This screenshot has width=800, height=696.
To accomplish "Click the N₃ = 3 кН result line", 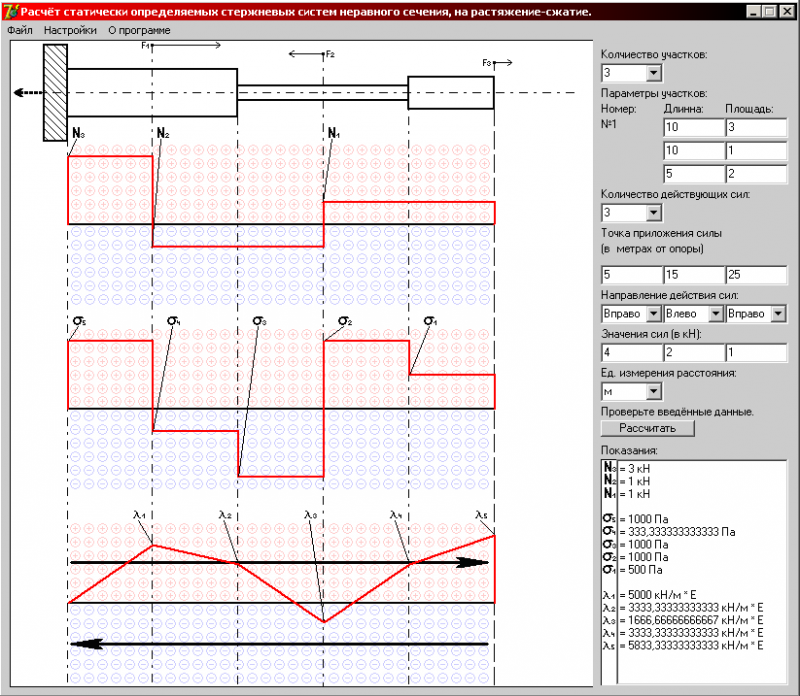I will pyautogui.click(x=627, y=468).
